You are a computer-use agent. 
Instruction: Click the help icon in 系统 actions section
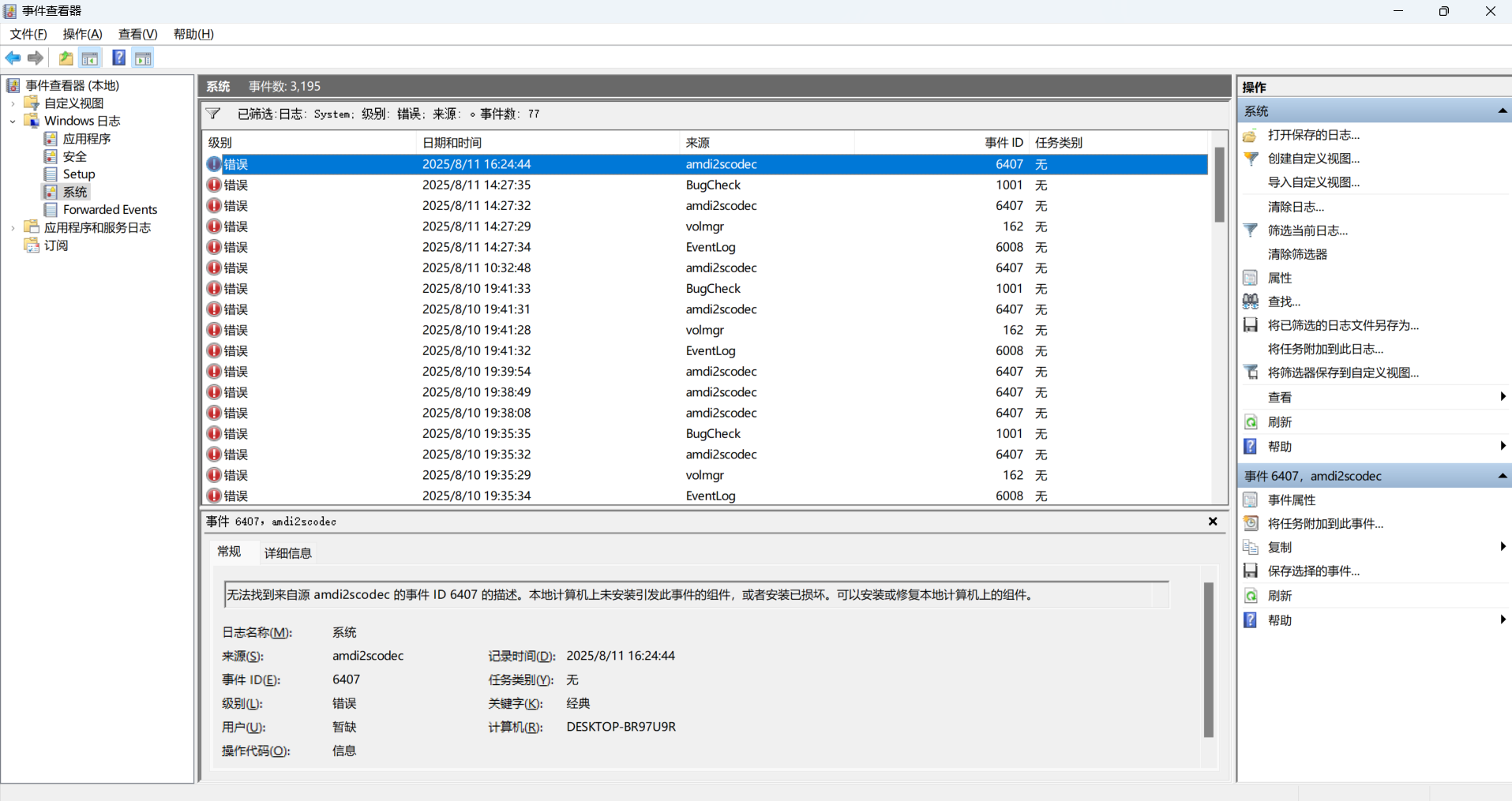[x=1251, y=447]
